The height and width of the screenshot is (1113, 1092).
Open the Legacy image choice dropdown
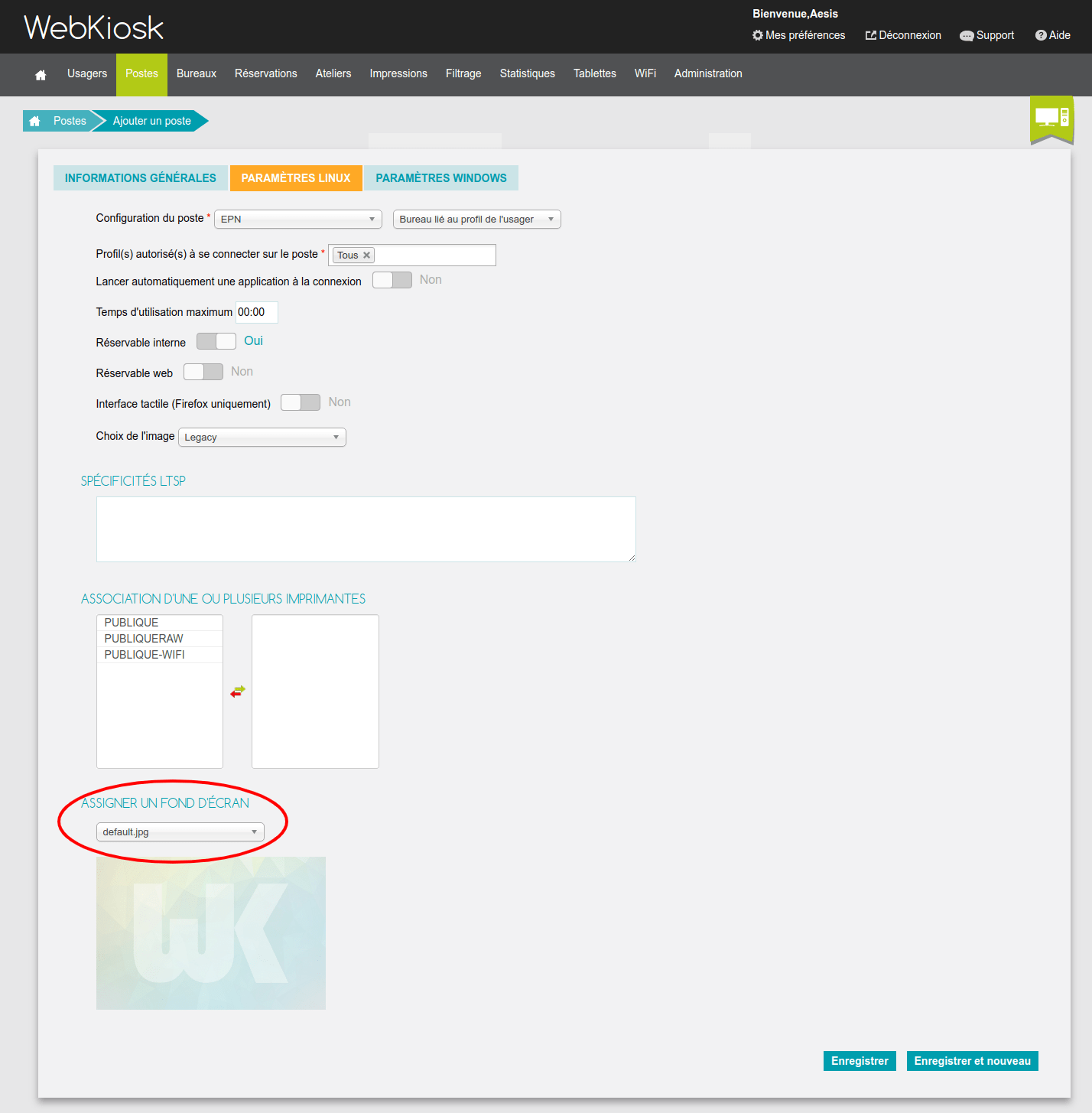pos(262,438)
